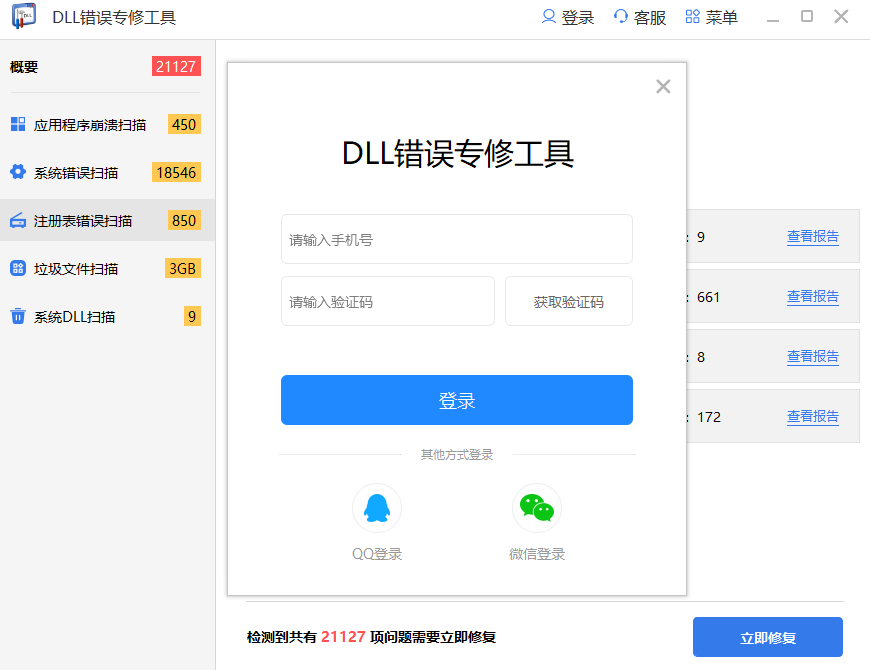Open 查看报告 link in the 8 row

point(813,357)
